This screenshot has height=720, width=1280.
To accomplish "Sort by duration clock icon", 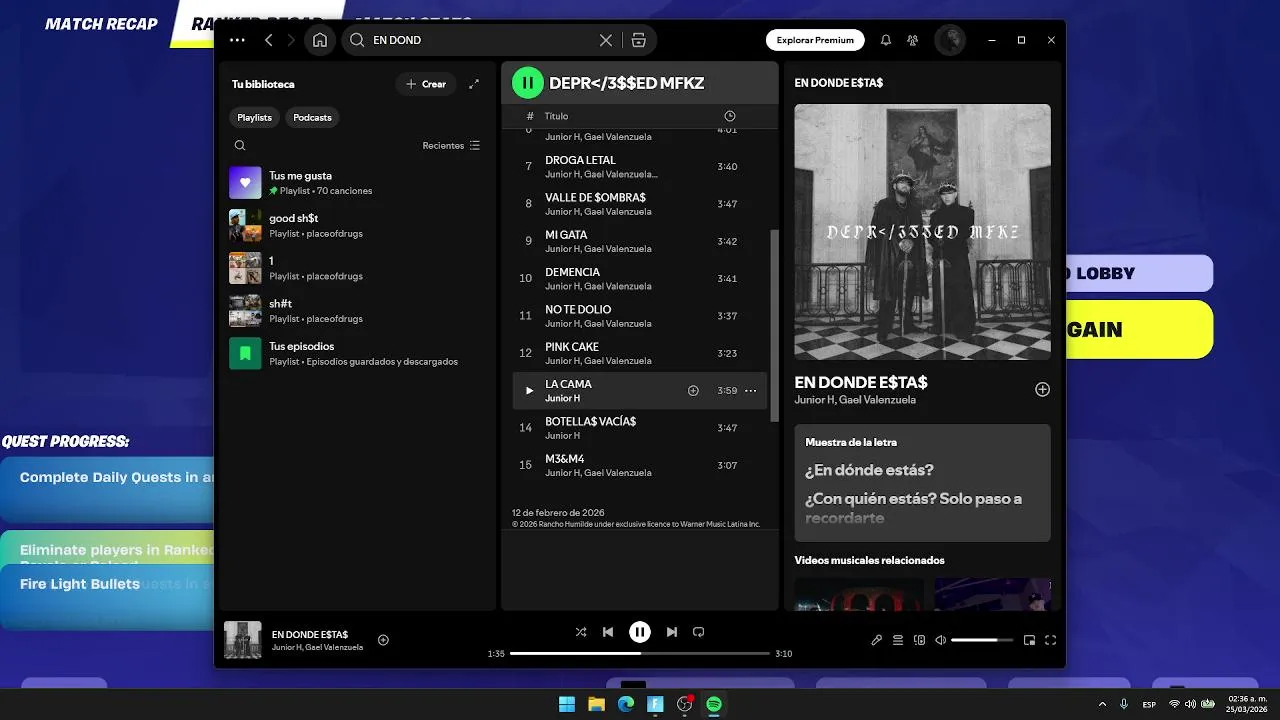I will coord(729,116).
